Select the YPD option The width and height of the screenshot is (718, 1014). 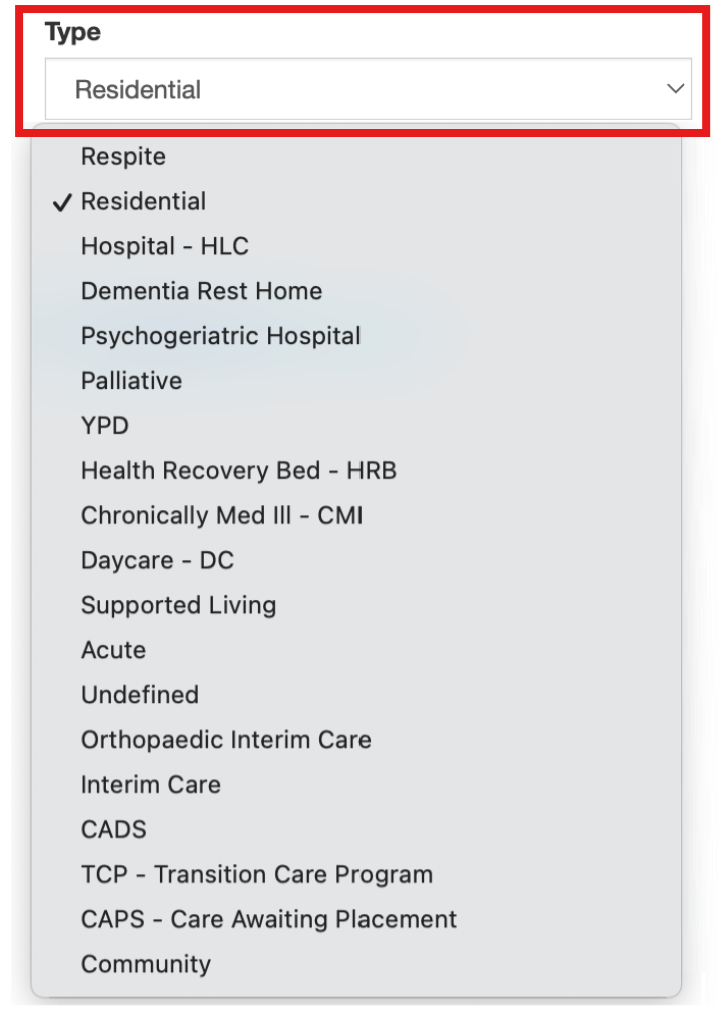(104, 425)
